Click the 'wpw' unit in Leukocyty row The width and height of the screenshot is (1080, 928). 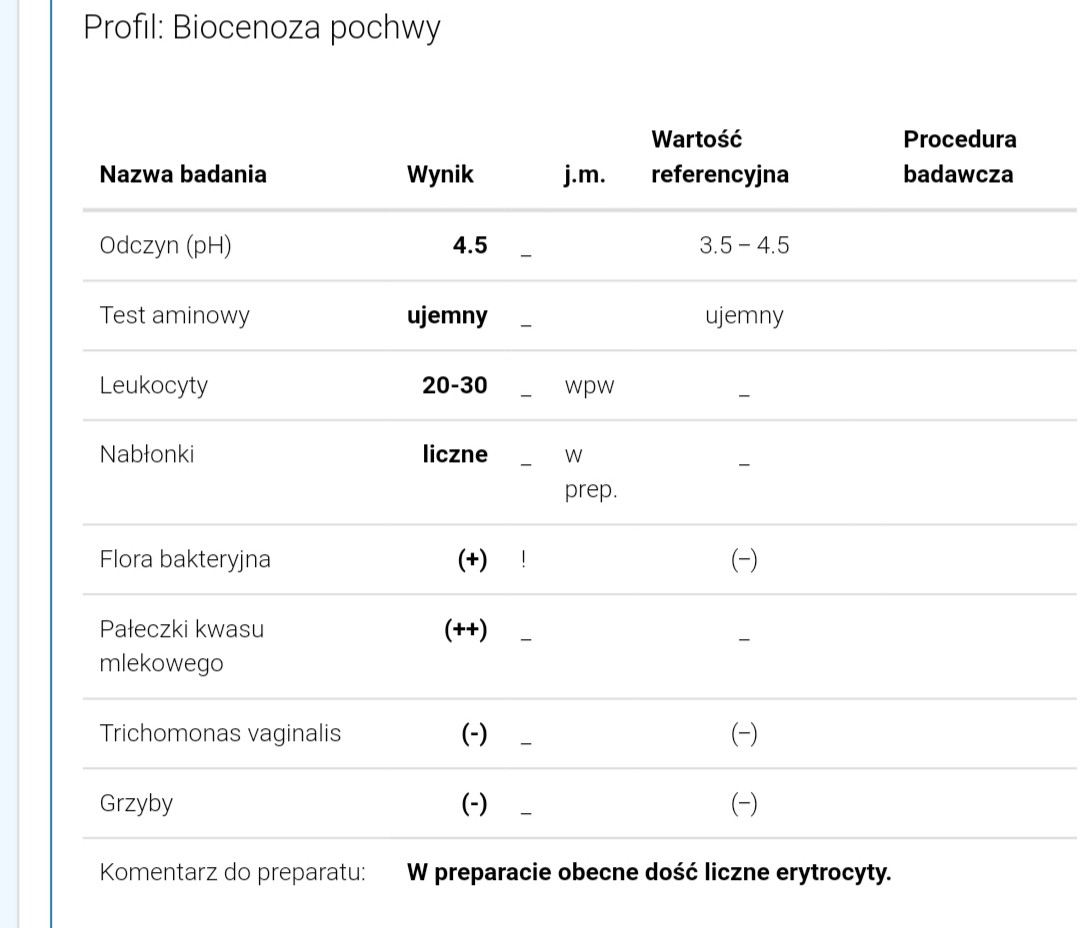(x=589, y=386)
